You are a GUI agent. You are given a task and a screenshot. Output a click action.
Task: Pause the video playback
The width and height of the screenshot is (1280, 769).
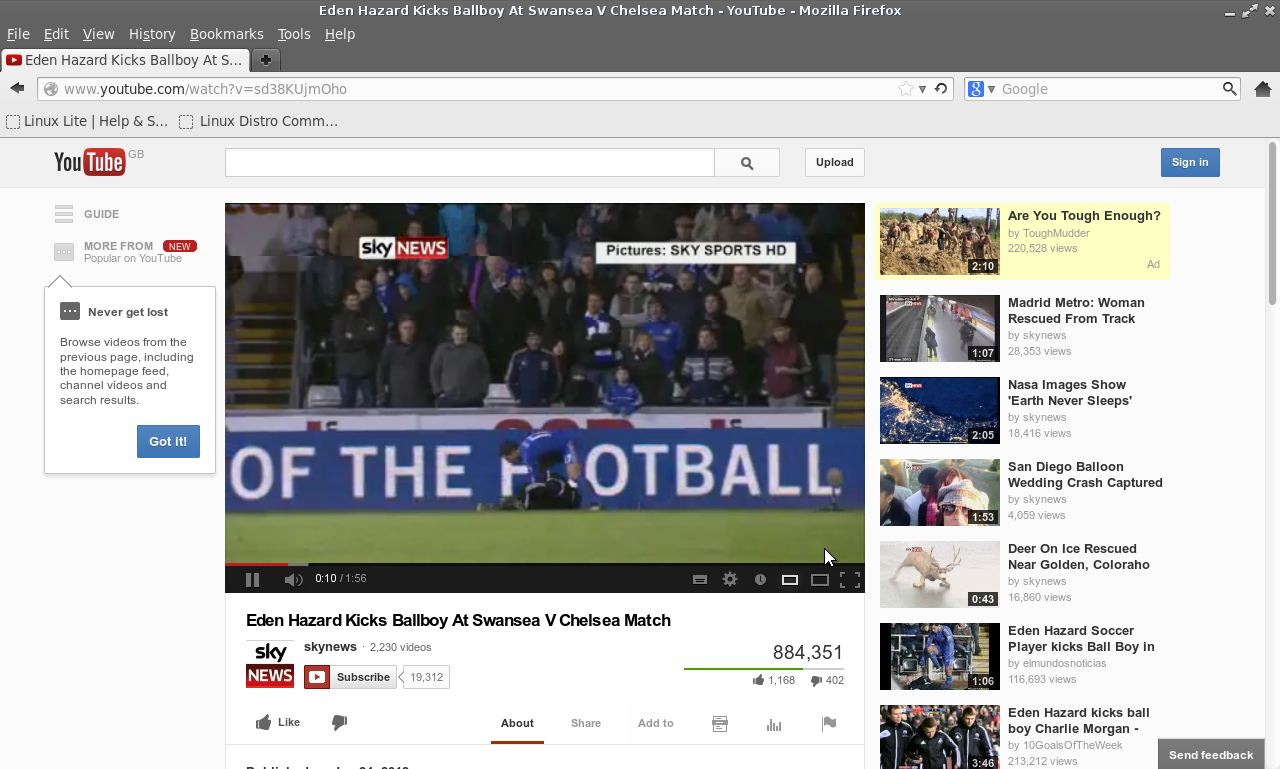(252, 579)
